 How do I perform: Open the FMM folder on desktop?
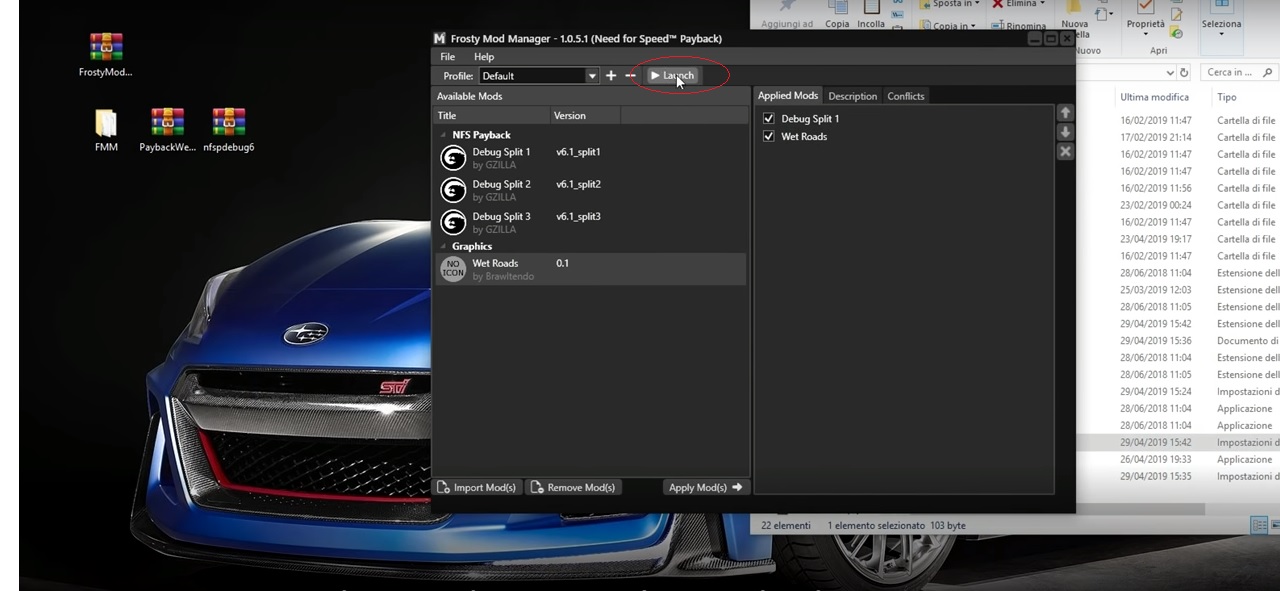[x=106, y=123]
